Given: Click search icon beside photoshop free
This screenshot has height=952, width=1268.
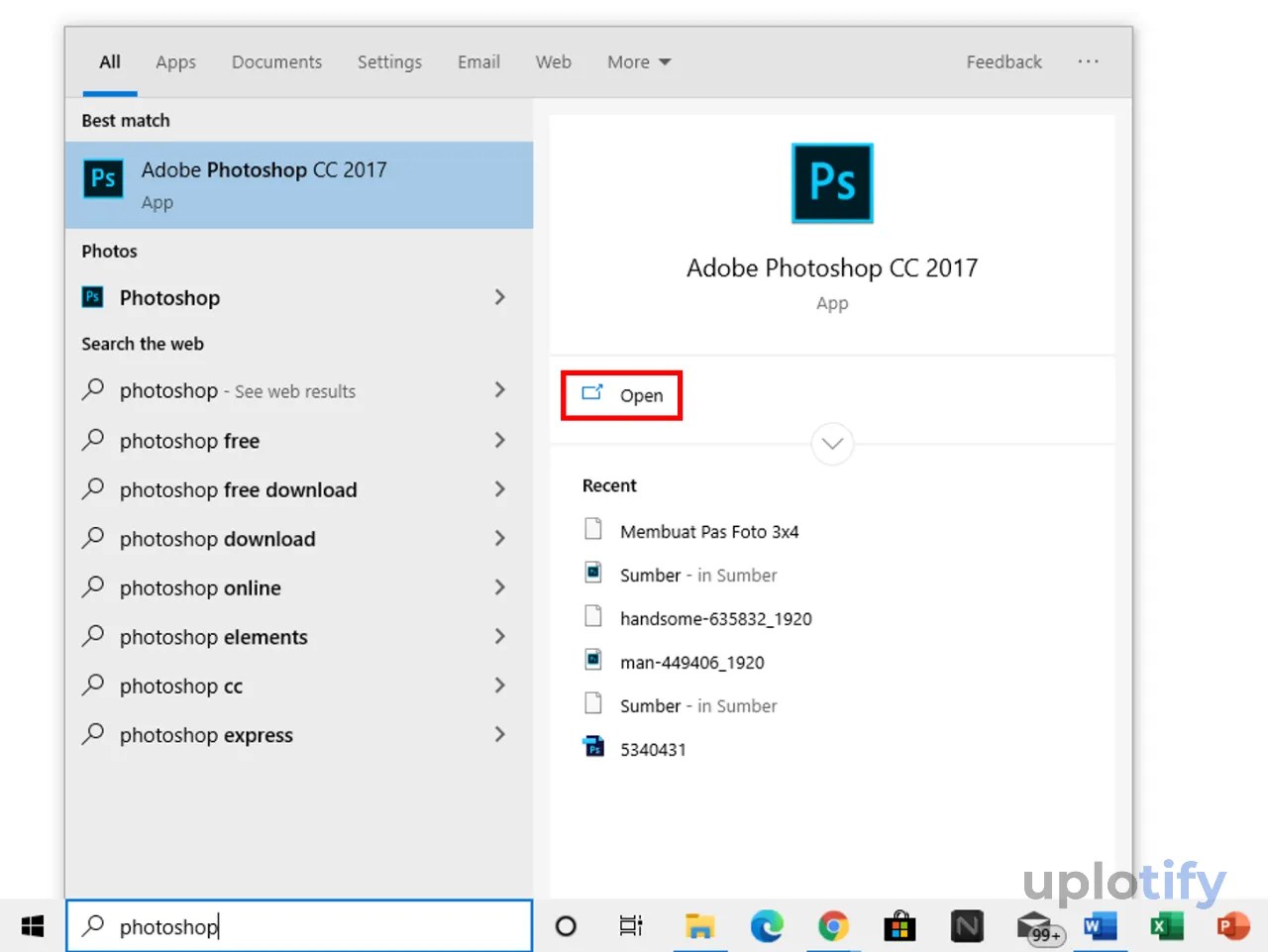Looking at the screenshot, I should [x=93, y=438].
